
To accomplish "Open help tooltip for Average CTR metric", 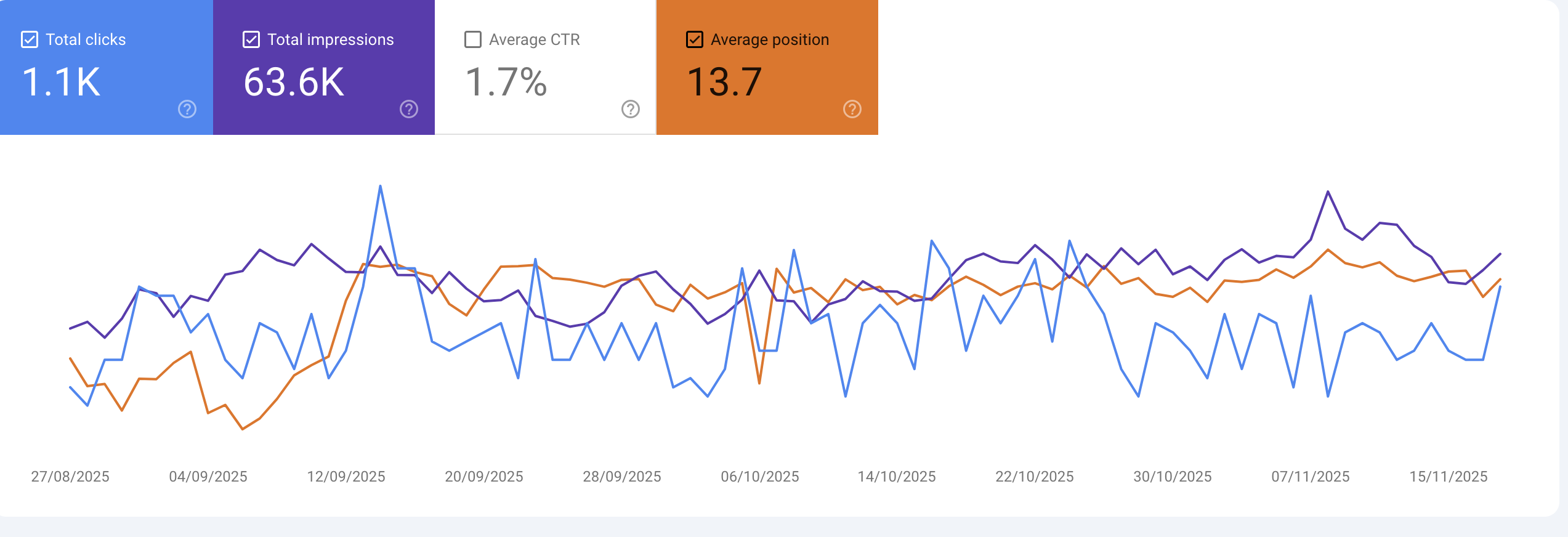I will point(629,109).
